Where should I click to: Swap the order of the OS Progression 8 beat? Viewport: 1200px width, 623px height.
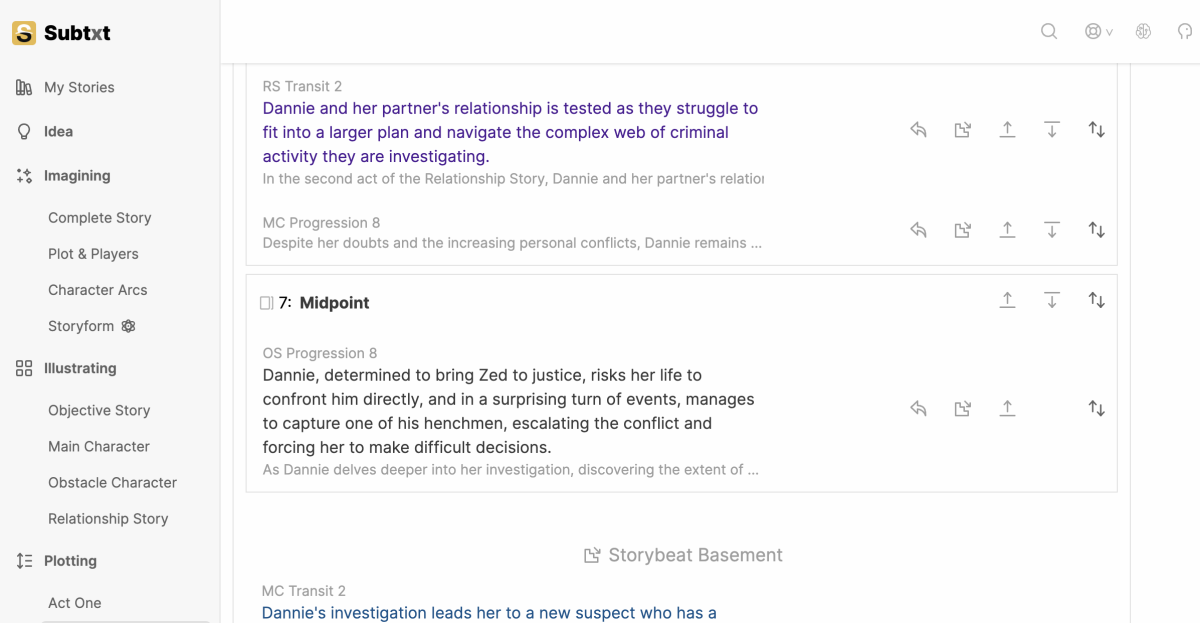pos(1096,408)
